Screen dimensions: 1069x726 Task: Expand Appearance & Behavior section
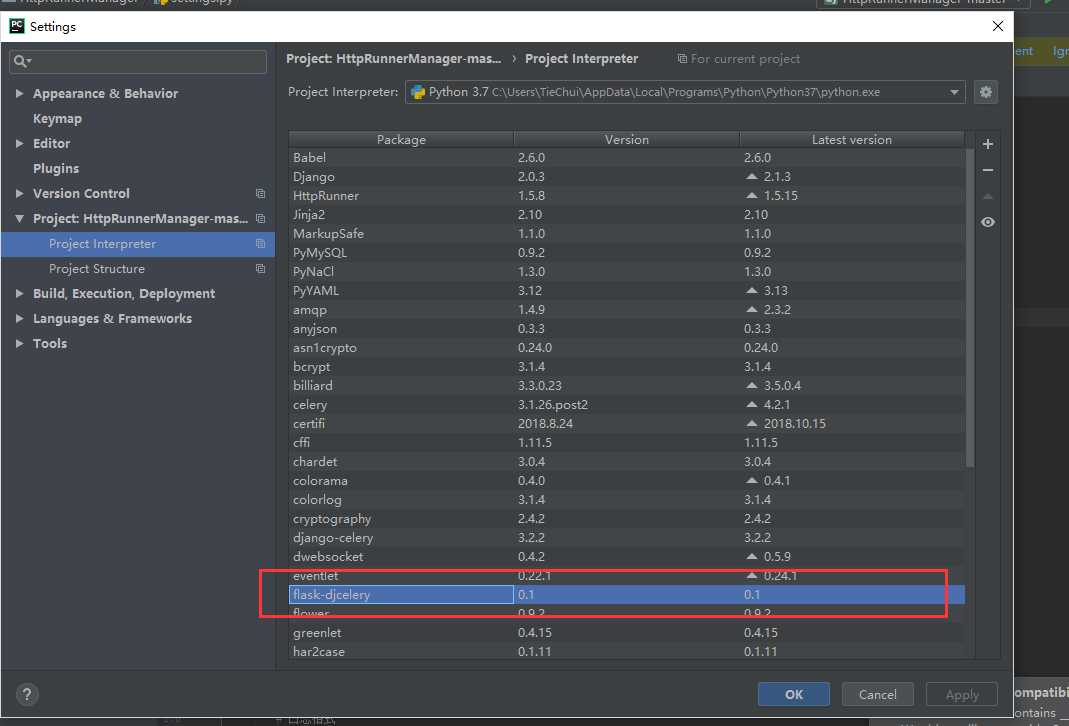click(19, 93)
